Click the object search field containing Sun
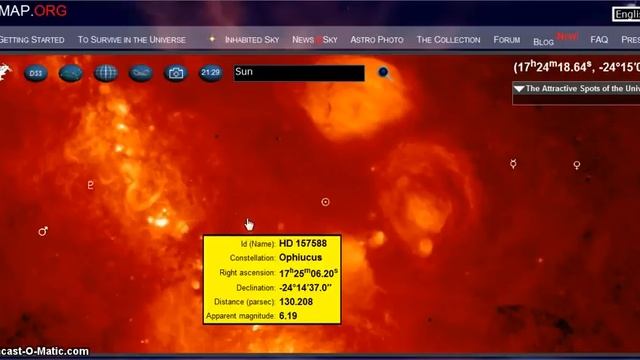 click(299, 73)
